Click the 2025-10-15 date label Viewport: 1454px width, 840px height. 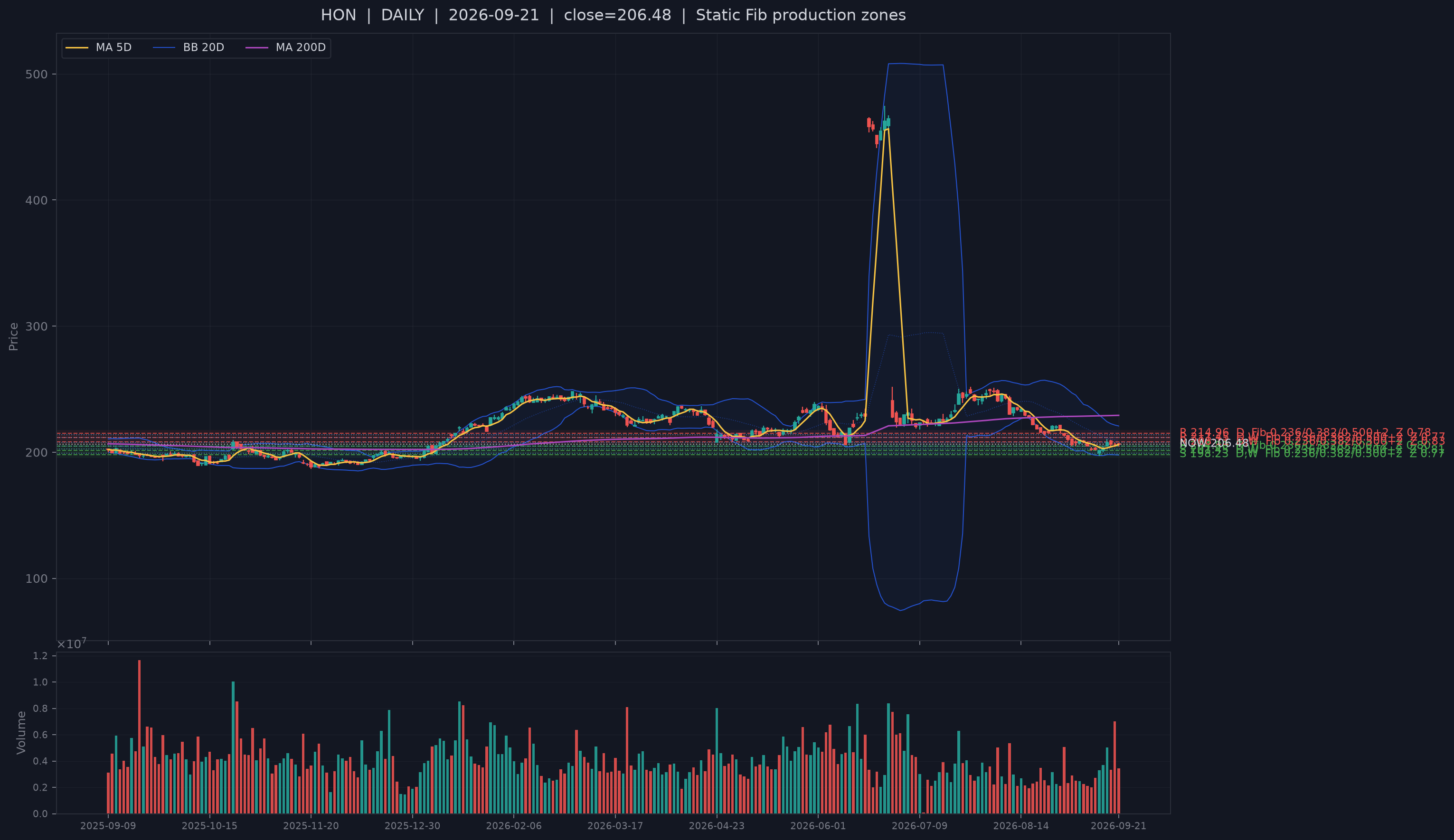pyautogui.click(x=209, y=826)
